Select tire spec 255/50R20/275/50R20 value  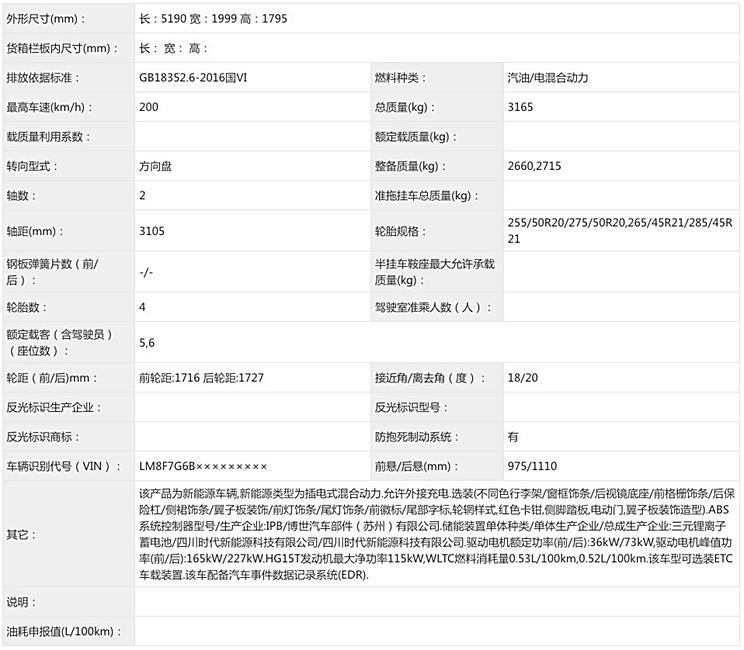[620, 231]
